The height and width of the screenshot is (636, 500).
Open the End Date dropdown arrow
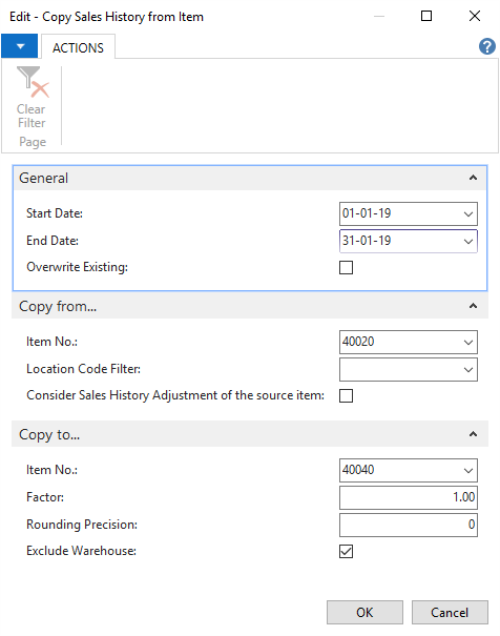click(x=468, y=241)
